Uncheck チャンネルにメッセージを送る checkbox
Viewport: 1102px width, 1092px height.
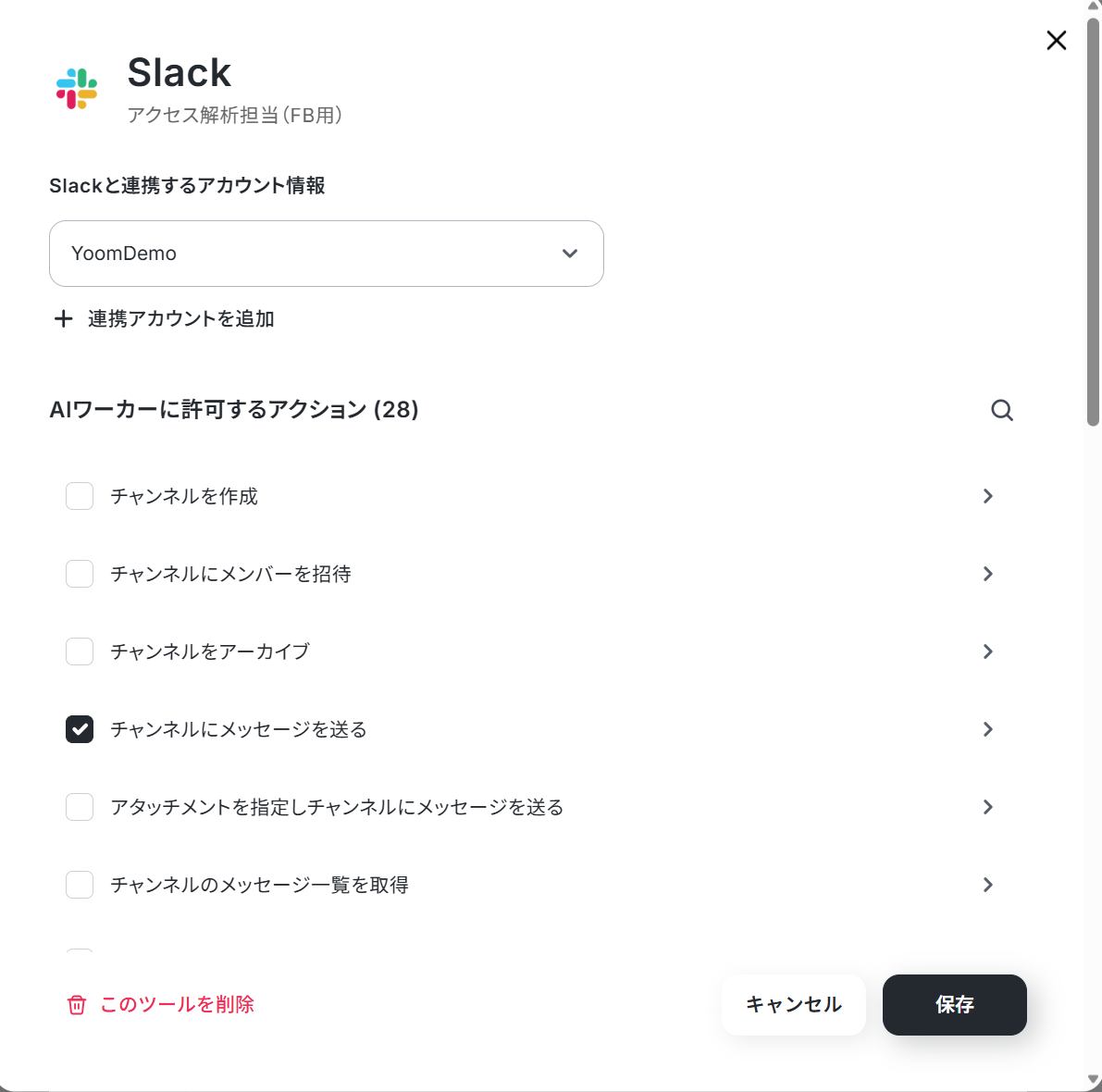[80, 729]
